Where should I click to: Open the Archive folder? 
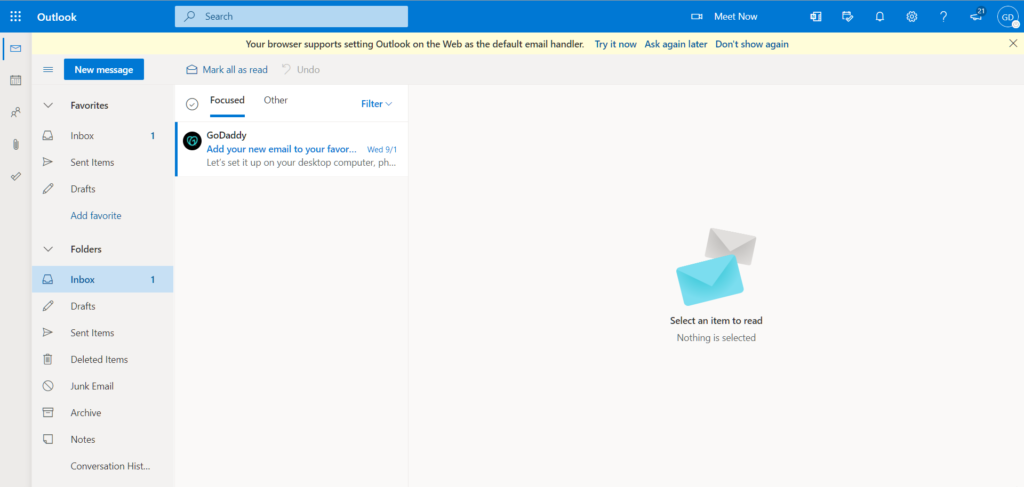[103, 413]
